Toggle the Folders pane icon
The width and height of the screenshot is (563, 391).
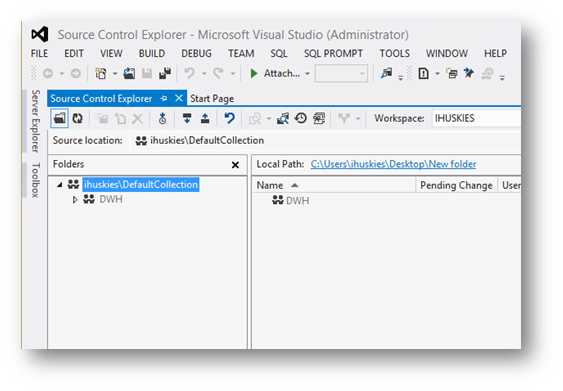click(59, 118)
